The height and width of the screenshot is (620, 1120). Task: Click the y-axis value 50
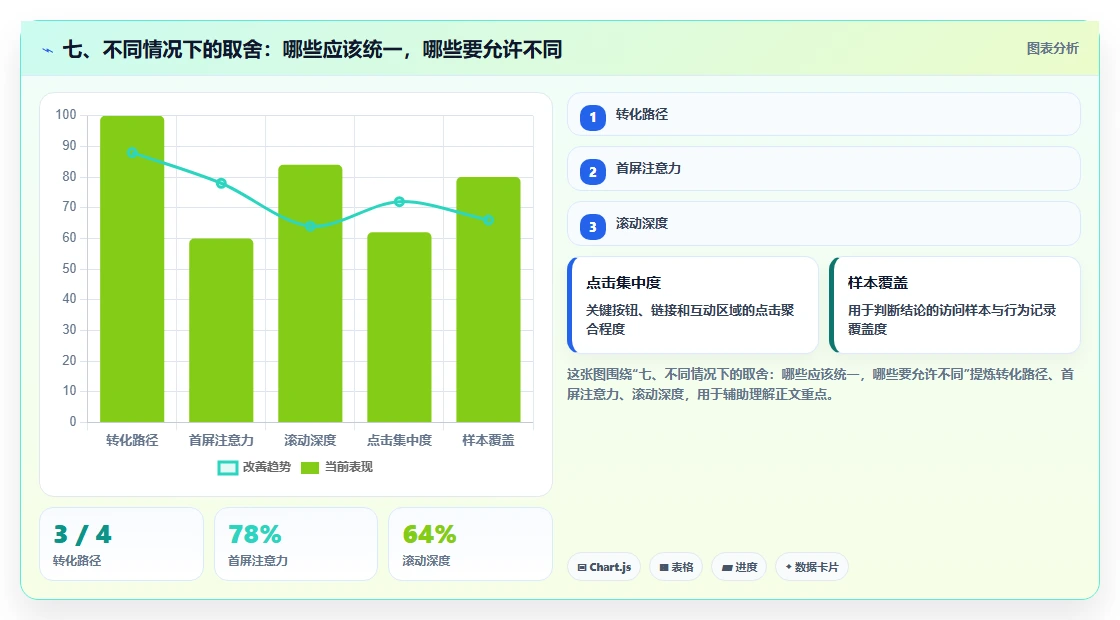69,269
